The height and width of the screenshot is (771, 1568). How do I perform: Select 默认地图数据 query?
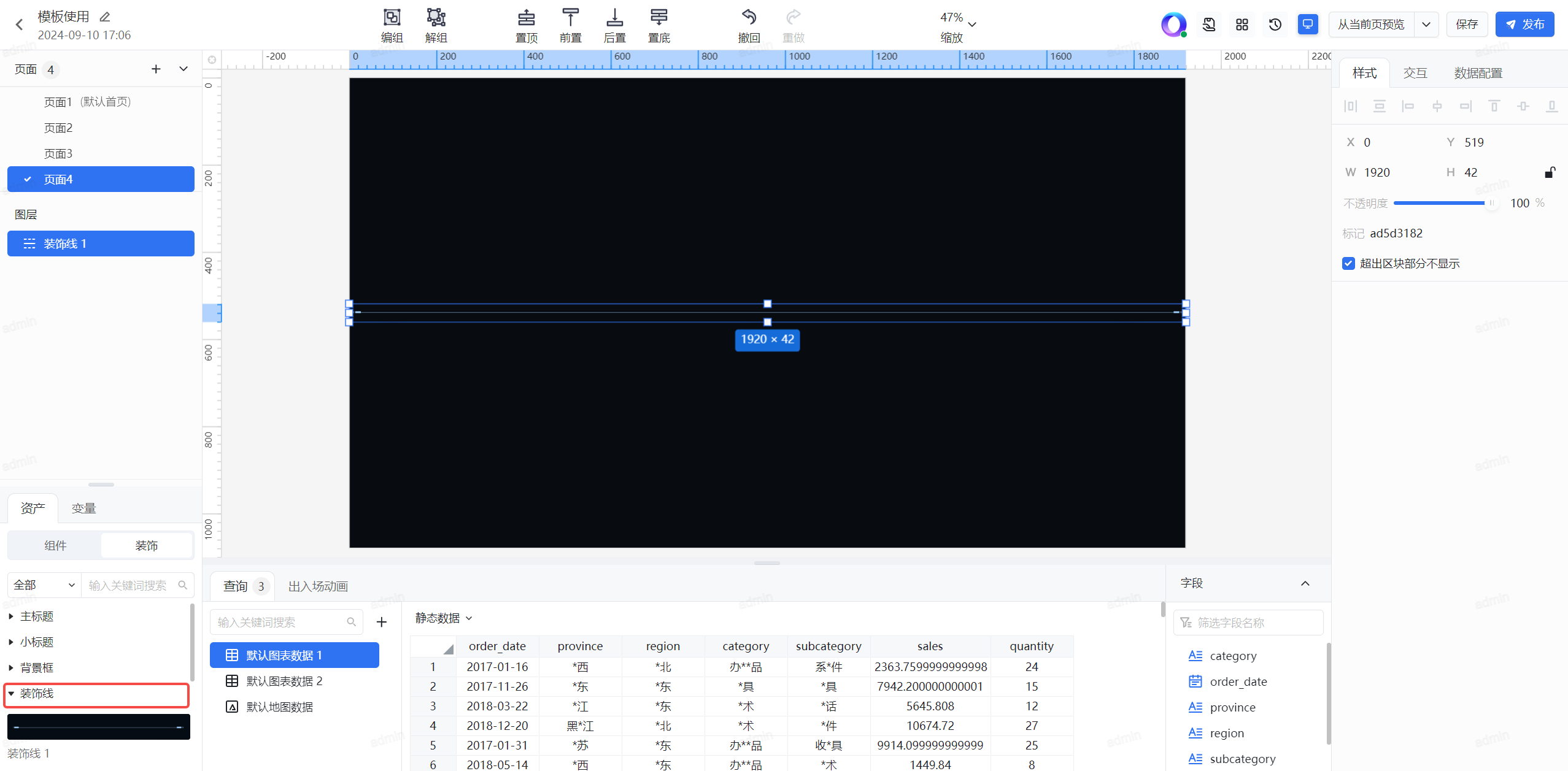coord(294,707)
